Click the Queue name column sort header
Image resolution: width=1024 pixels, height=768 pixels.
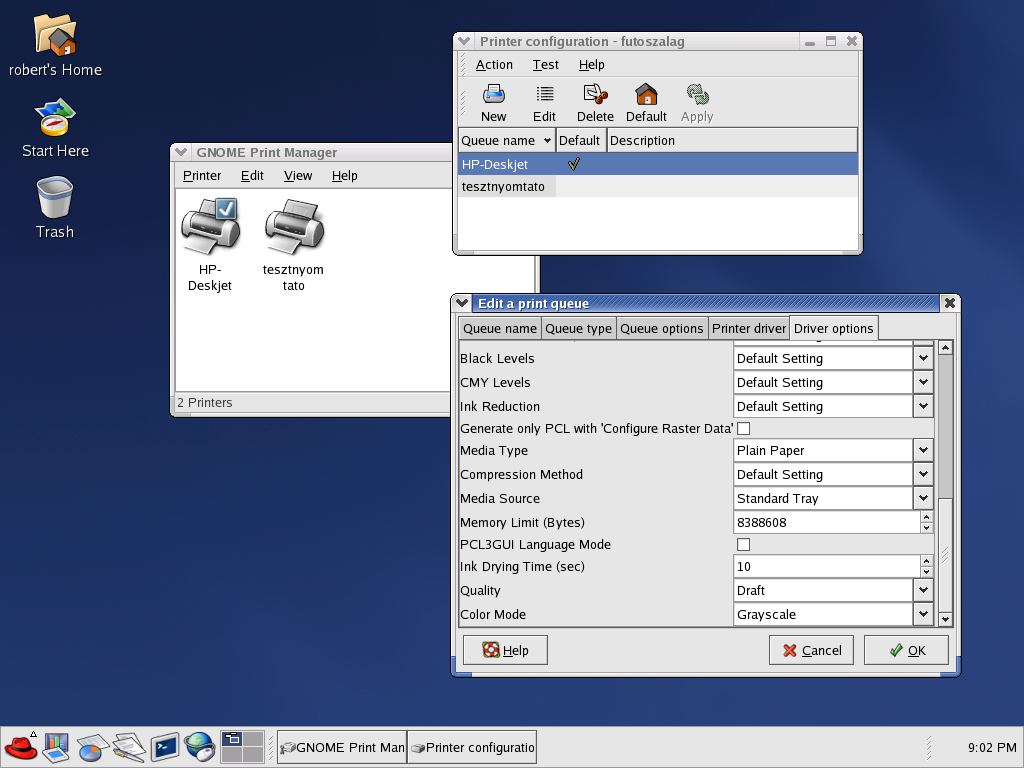[x=507, y=140]
